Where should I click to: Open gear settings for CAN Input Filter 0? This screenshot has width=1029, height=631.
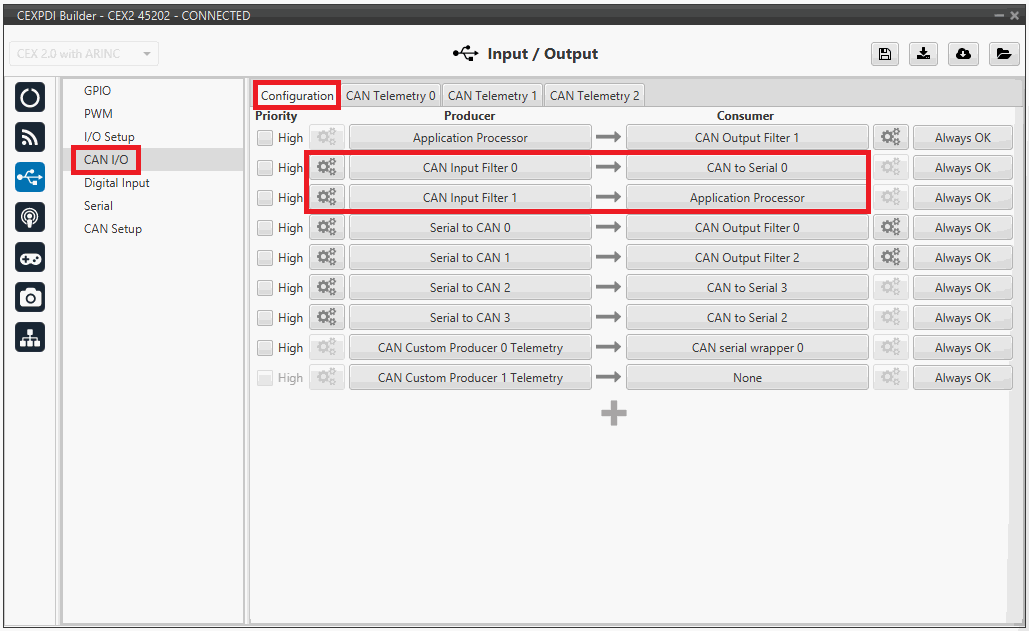tap(326, 168)
